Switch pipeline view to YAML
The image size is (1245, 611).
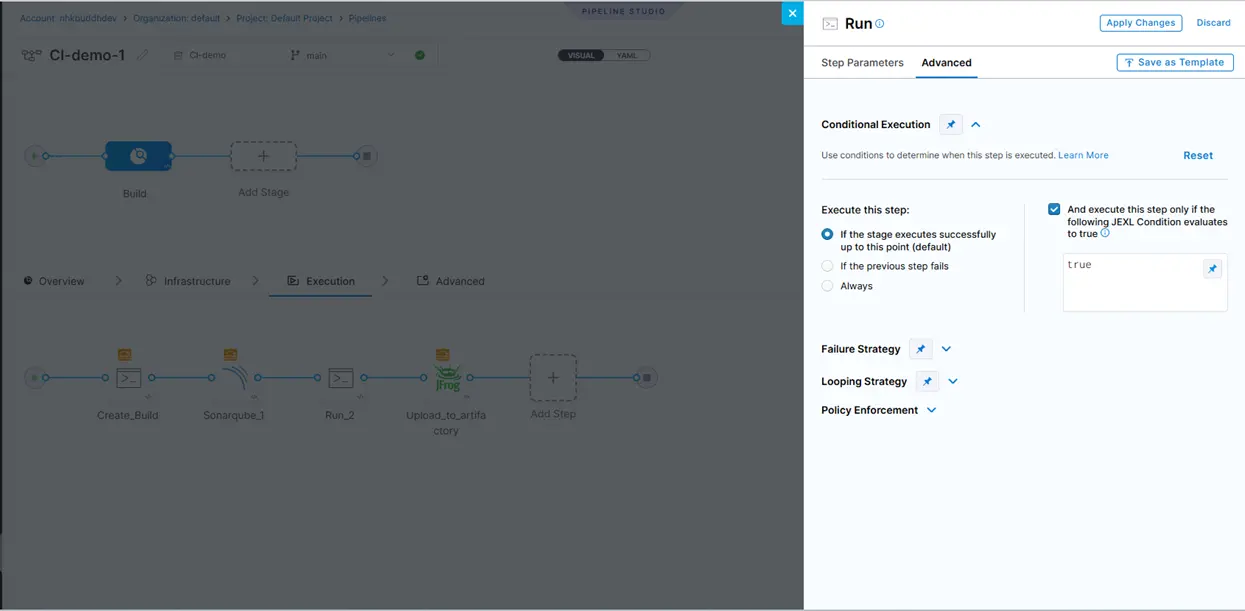[x=627, y=55]
